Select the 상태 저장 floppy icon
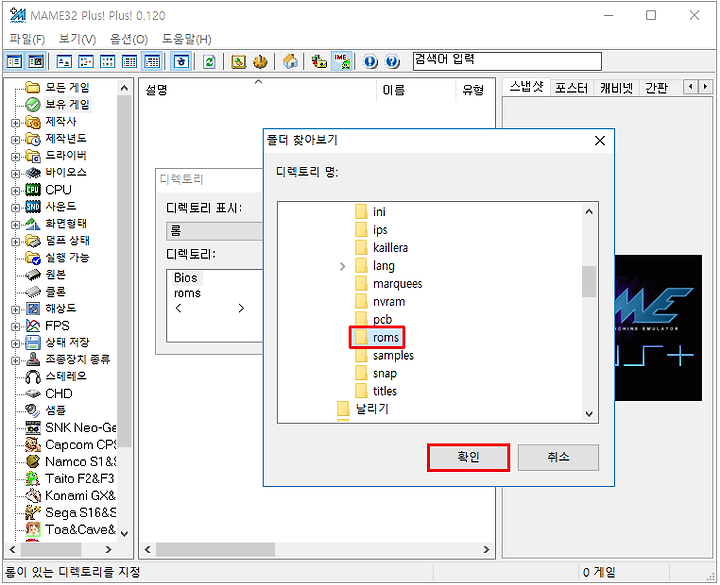 (33, 343)
